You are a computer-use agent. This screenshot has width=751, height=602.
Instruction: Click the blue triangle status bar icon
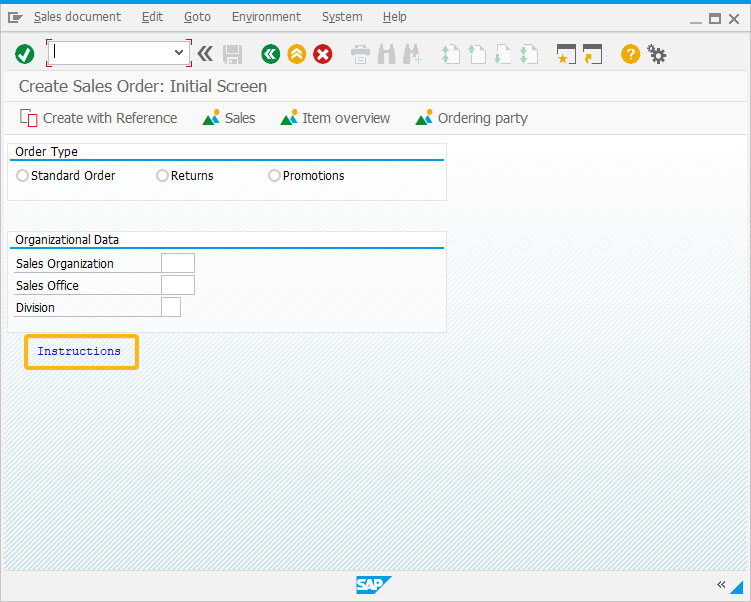738,587
